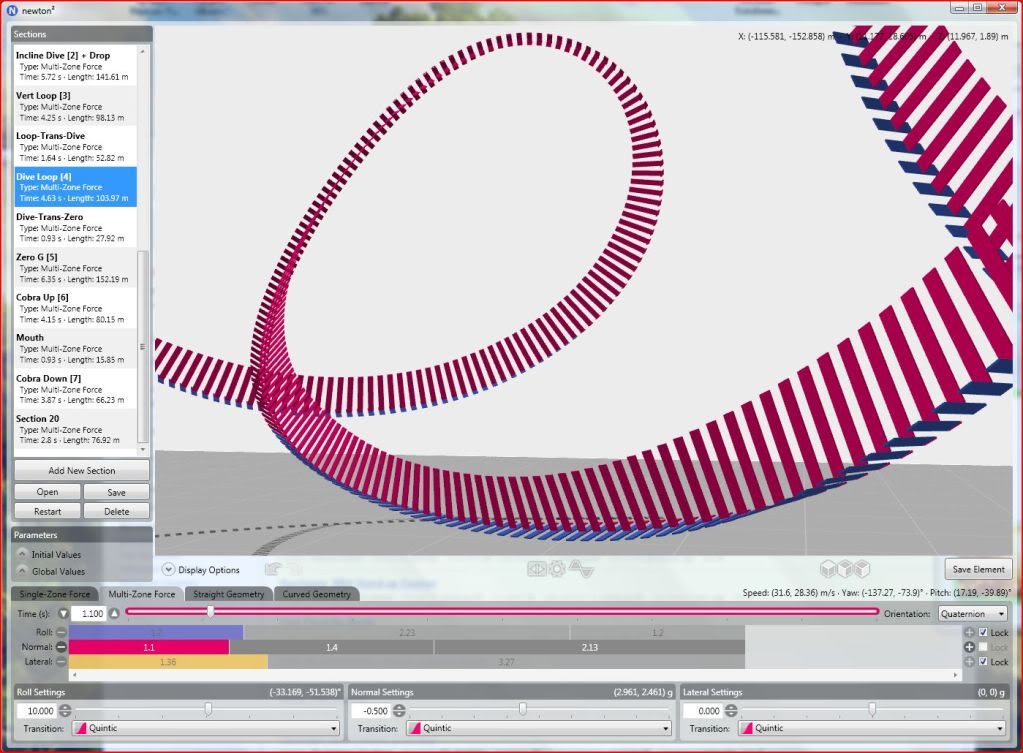
Task: Add a zone with Normal row plus icon
Action: point(970,647)
